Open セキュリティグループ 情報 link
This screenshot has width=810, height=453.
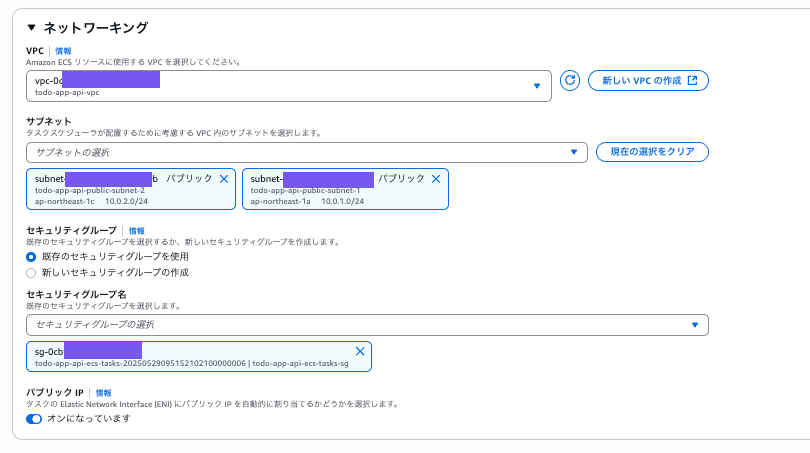coord(136,231)
